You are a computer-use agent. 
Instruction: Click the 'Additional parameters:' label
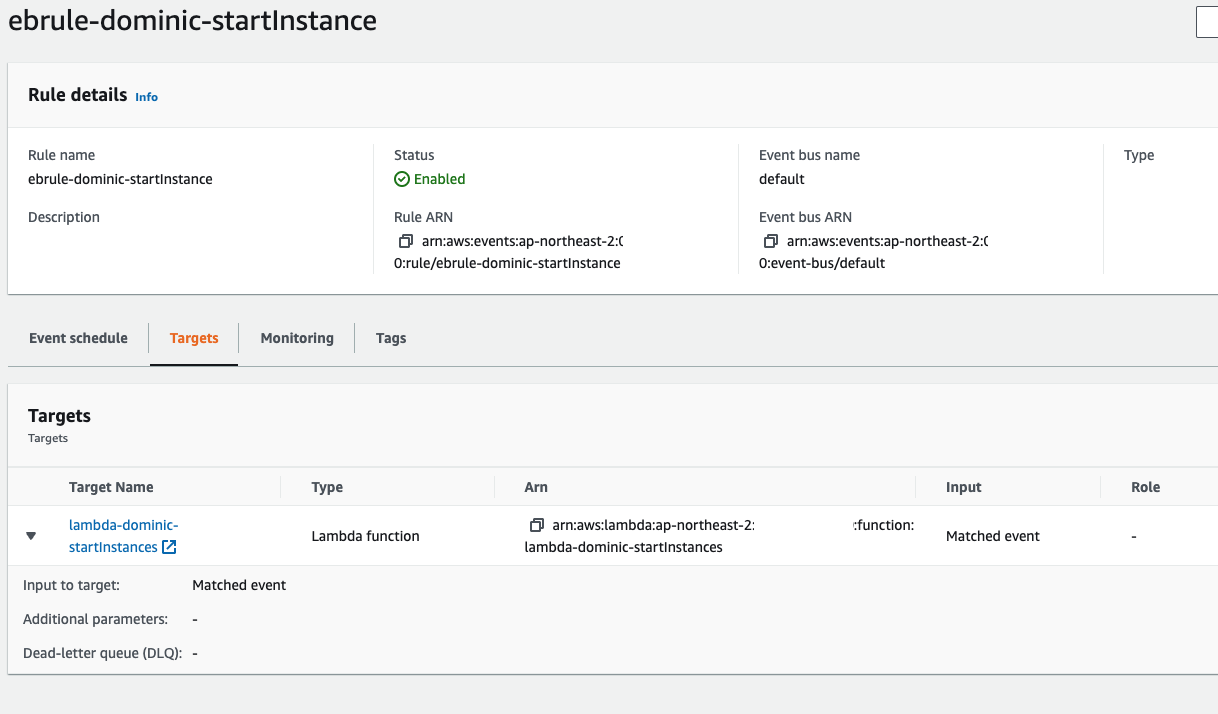pyautogui.click(x=95, y=619)
